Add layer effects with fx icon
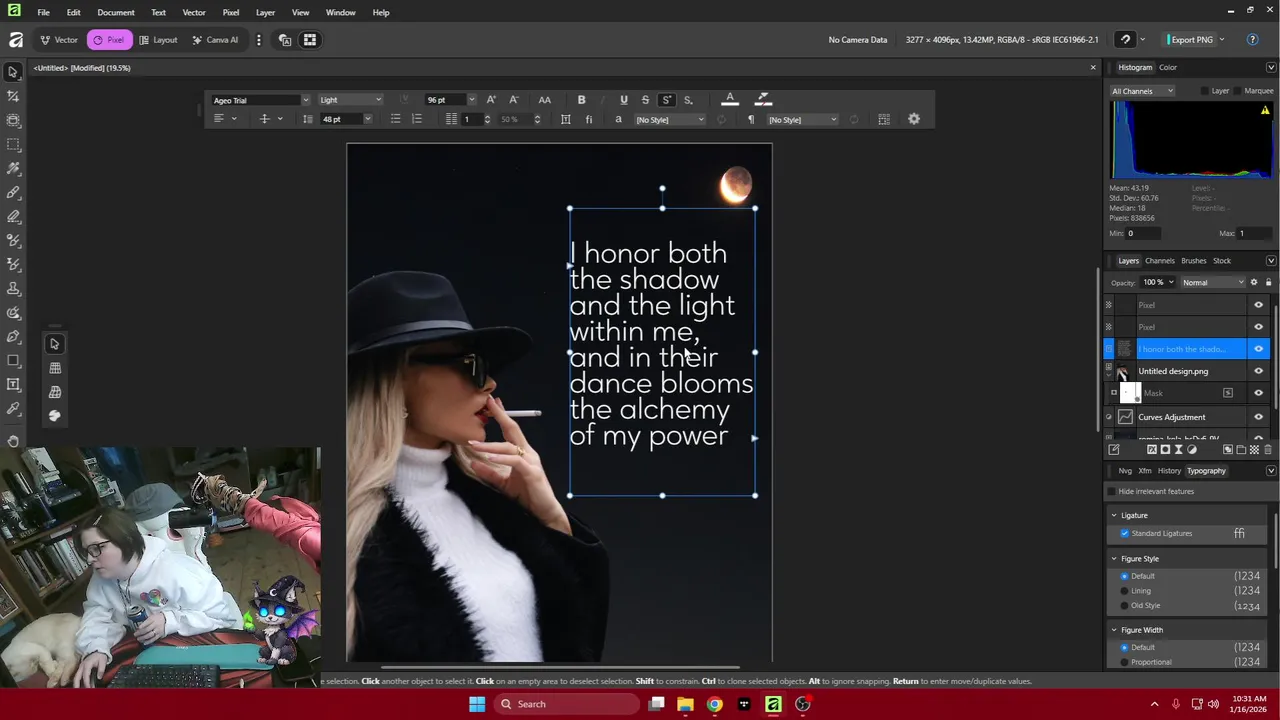This screenshot has height=720, width=1280. [1152, 450]
